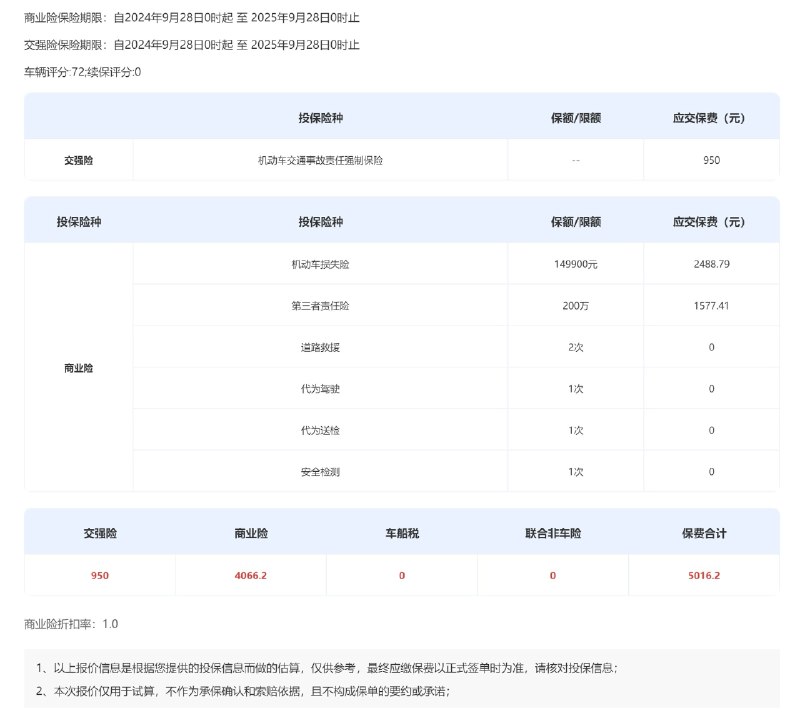Image resolution: width=800 pixels, height=723 pixels.
Task: Click the red 0 under 联合非车险
Action: pyautogui.click(x=553, y=576)
